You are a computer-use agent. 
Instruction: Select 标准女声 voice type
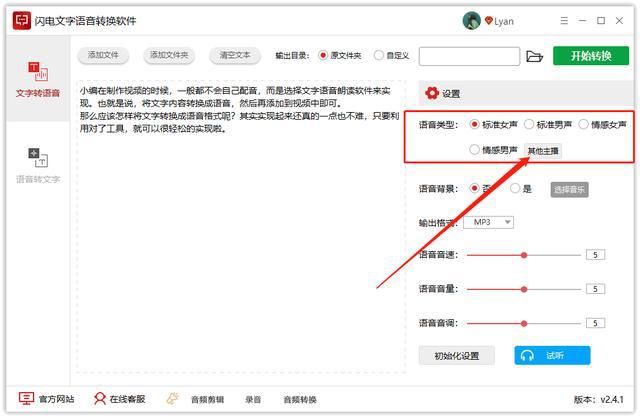493,124
